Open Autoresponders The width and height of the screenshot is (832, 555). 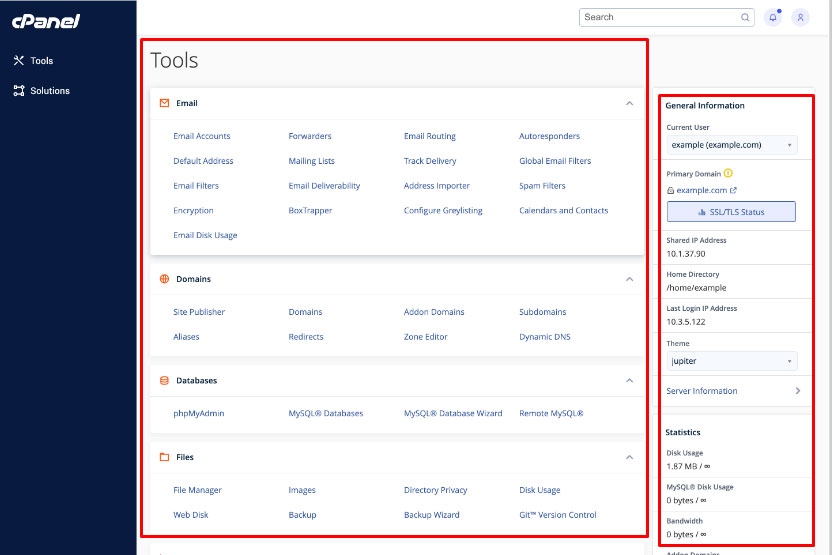pos(549,136)
